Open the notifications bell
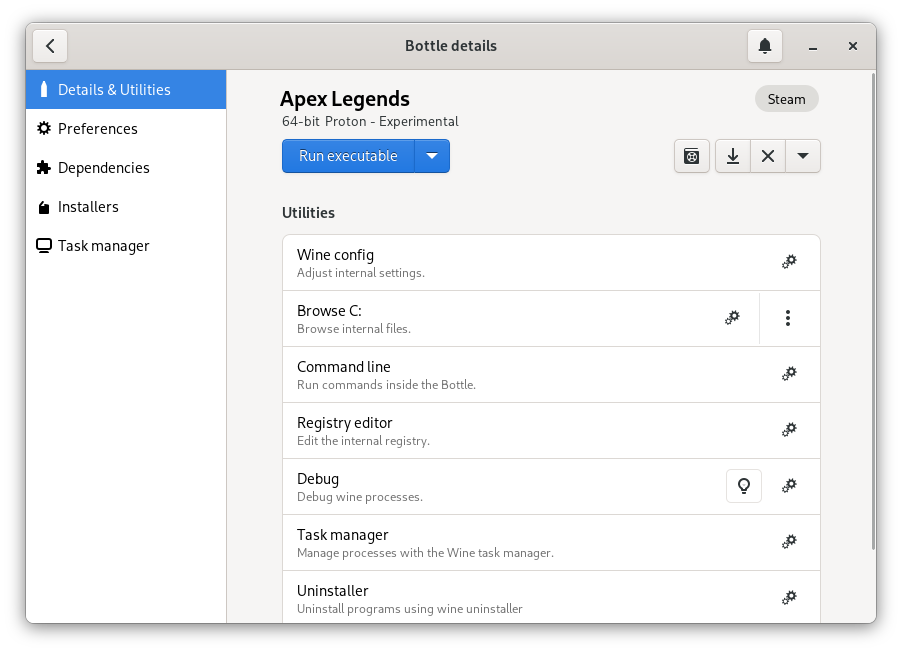The height and width of the screenshot is (652, 902). pos(765,46)
